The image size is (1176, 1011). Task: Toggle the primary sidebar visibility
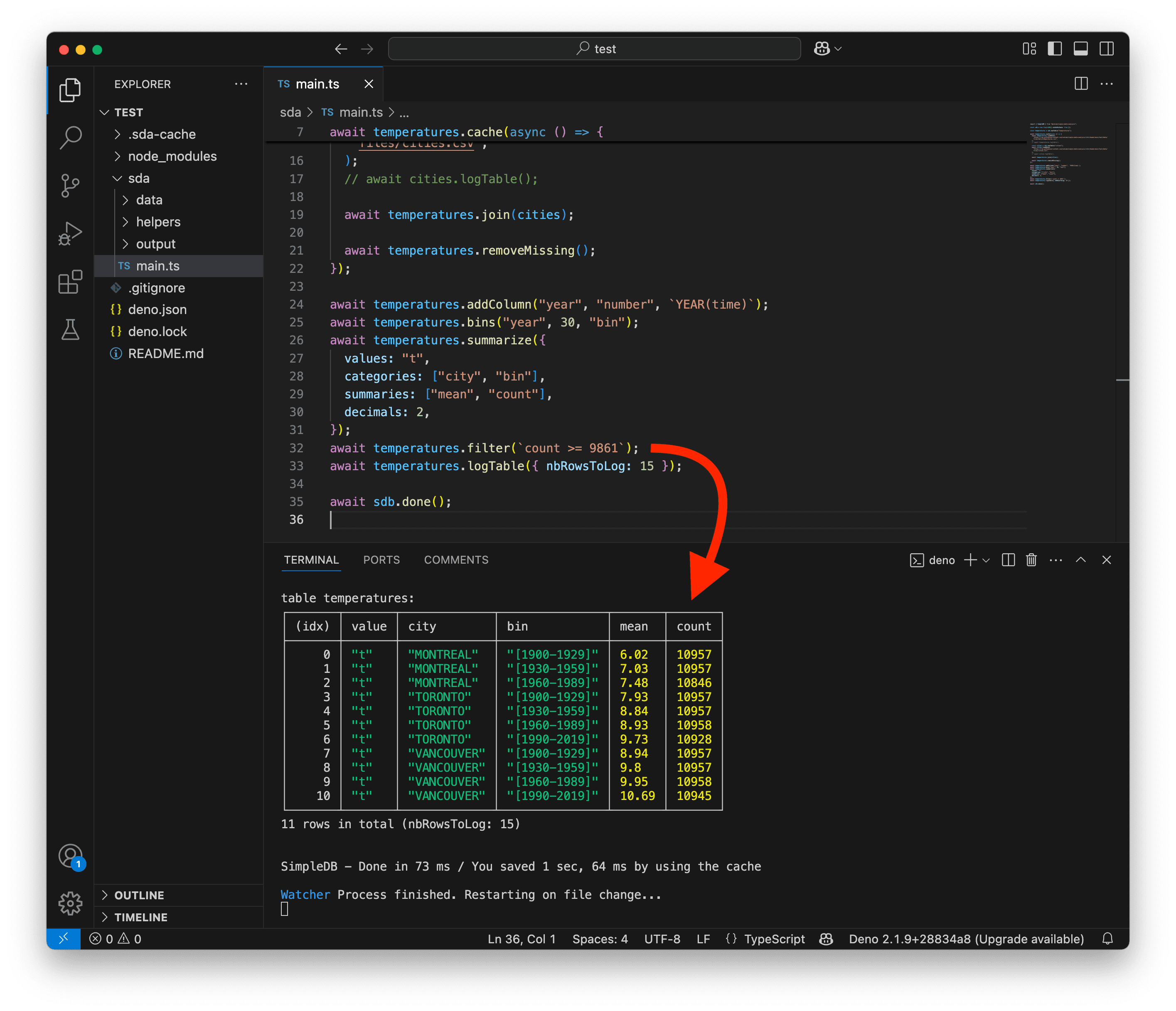[1055, 49]
